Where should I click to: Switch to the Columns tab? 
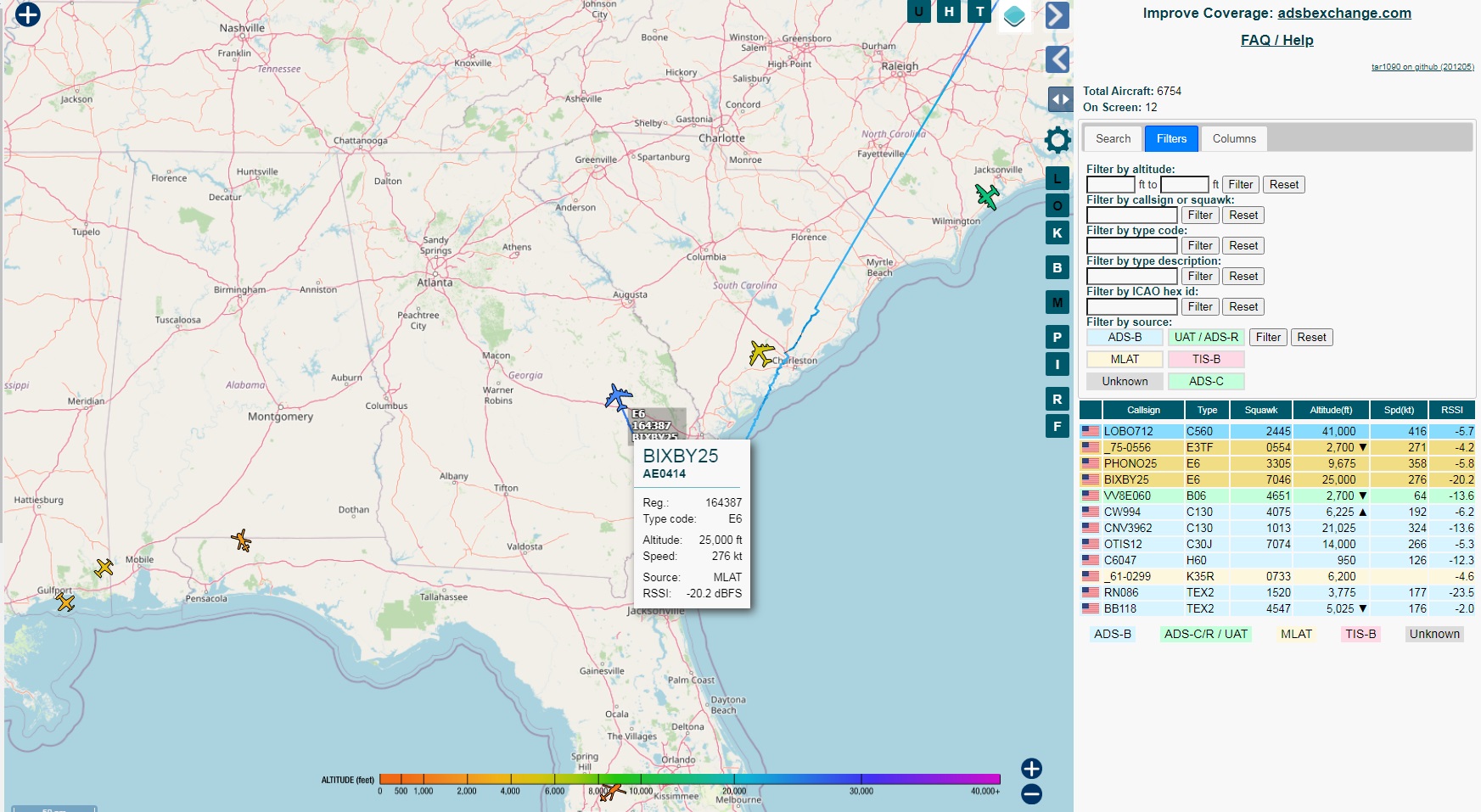pos(1234,138)
